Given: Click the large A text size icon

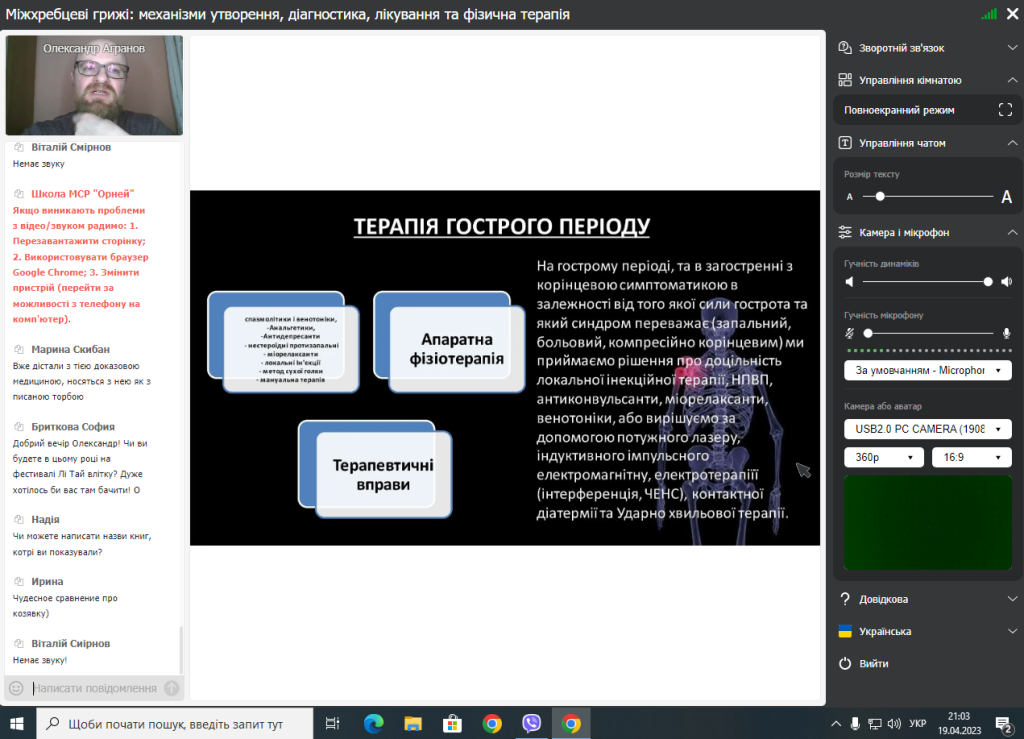Looking at the screenshot, I should tap(1006, 197).
